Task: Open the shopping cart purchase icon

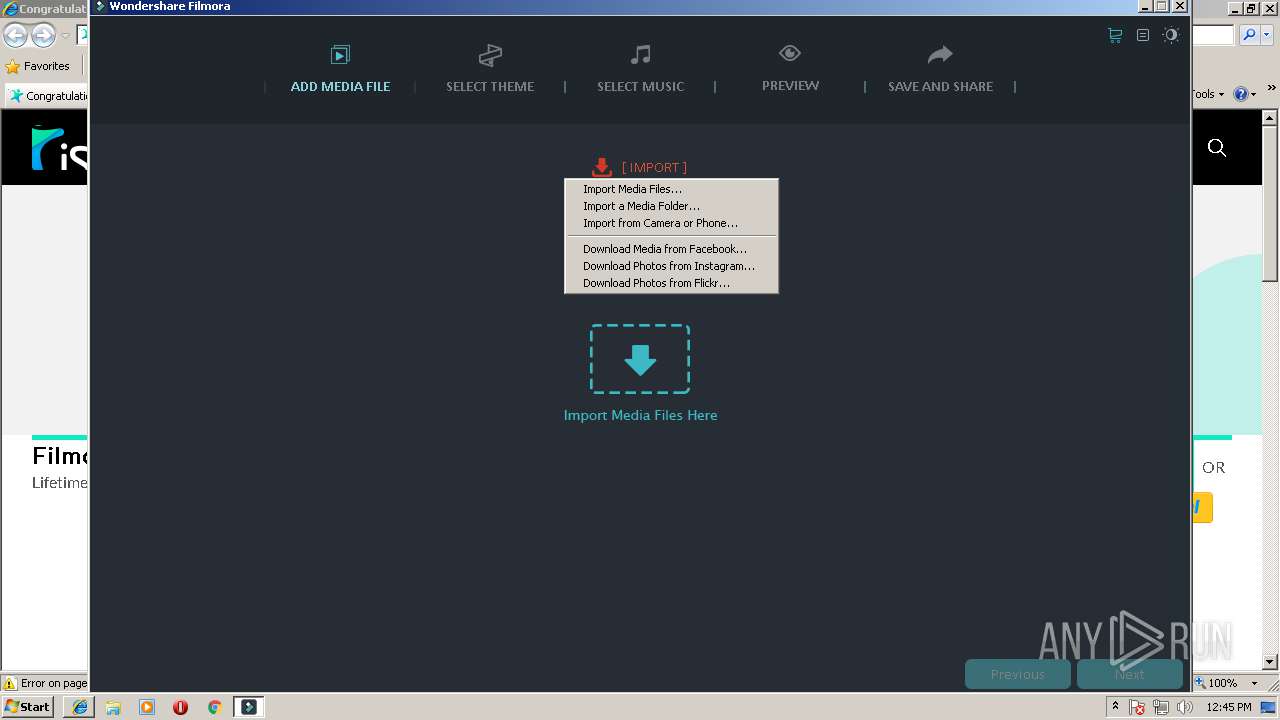Action: pyautogui.click(x=1115, y=35)
